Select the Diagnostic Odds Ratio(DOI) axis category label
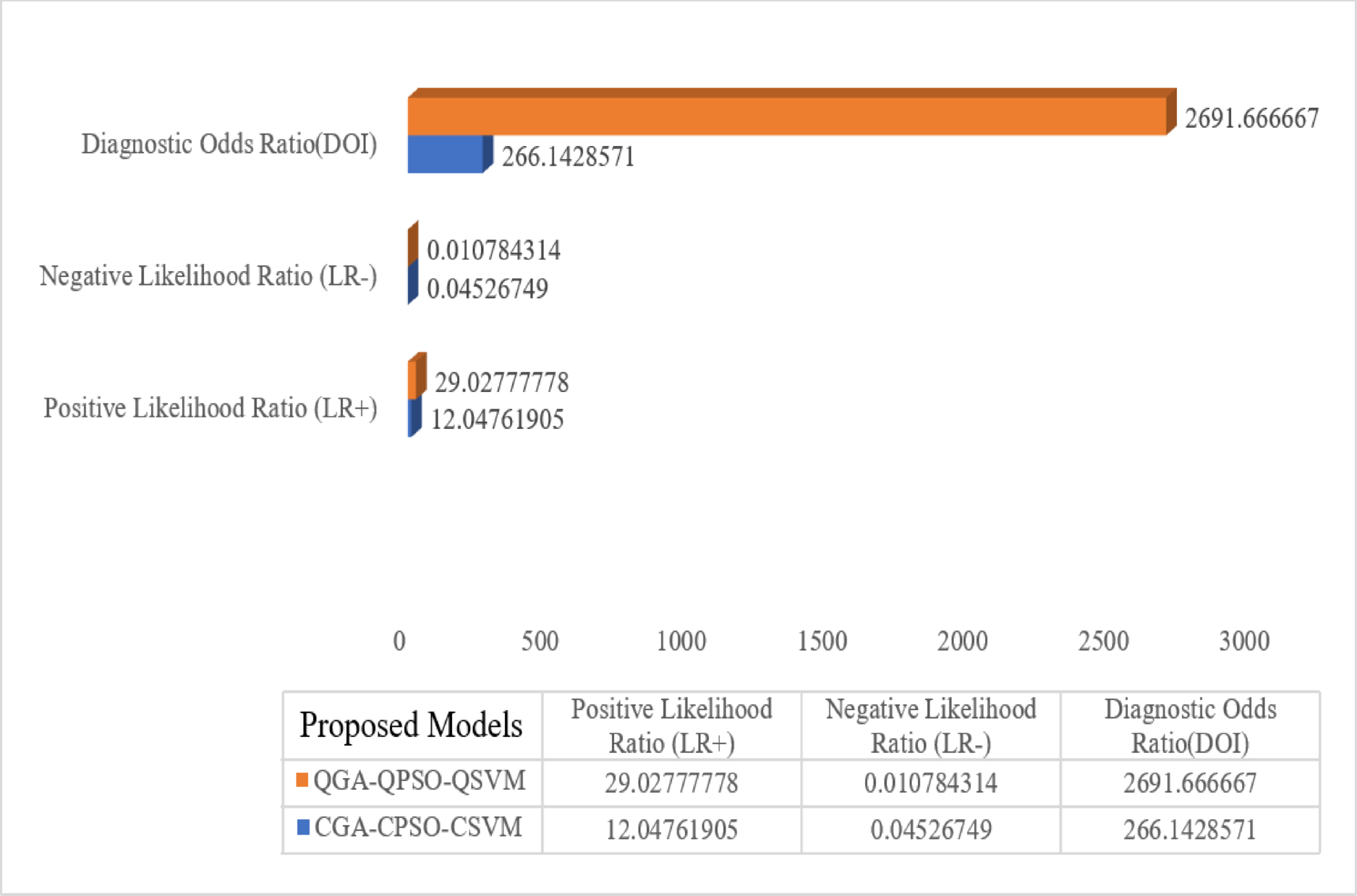The width and height of the screenshot is (1357, 896). tap(229, 144)
